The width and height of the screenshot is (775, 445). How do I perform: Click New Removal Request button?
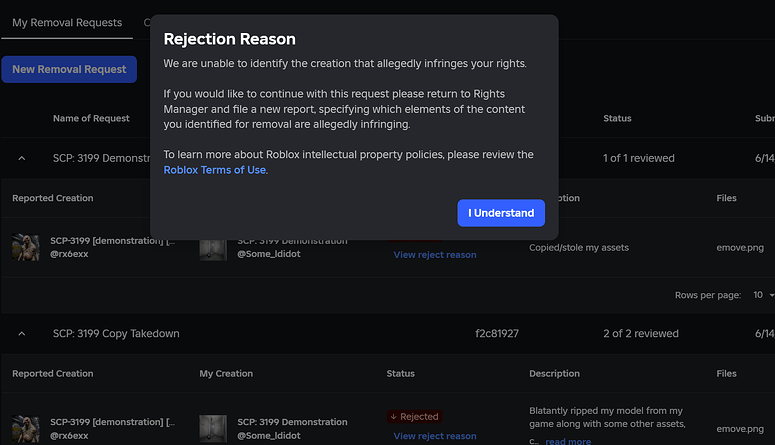point(69,69)
